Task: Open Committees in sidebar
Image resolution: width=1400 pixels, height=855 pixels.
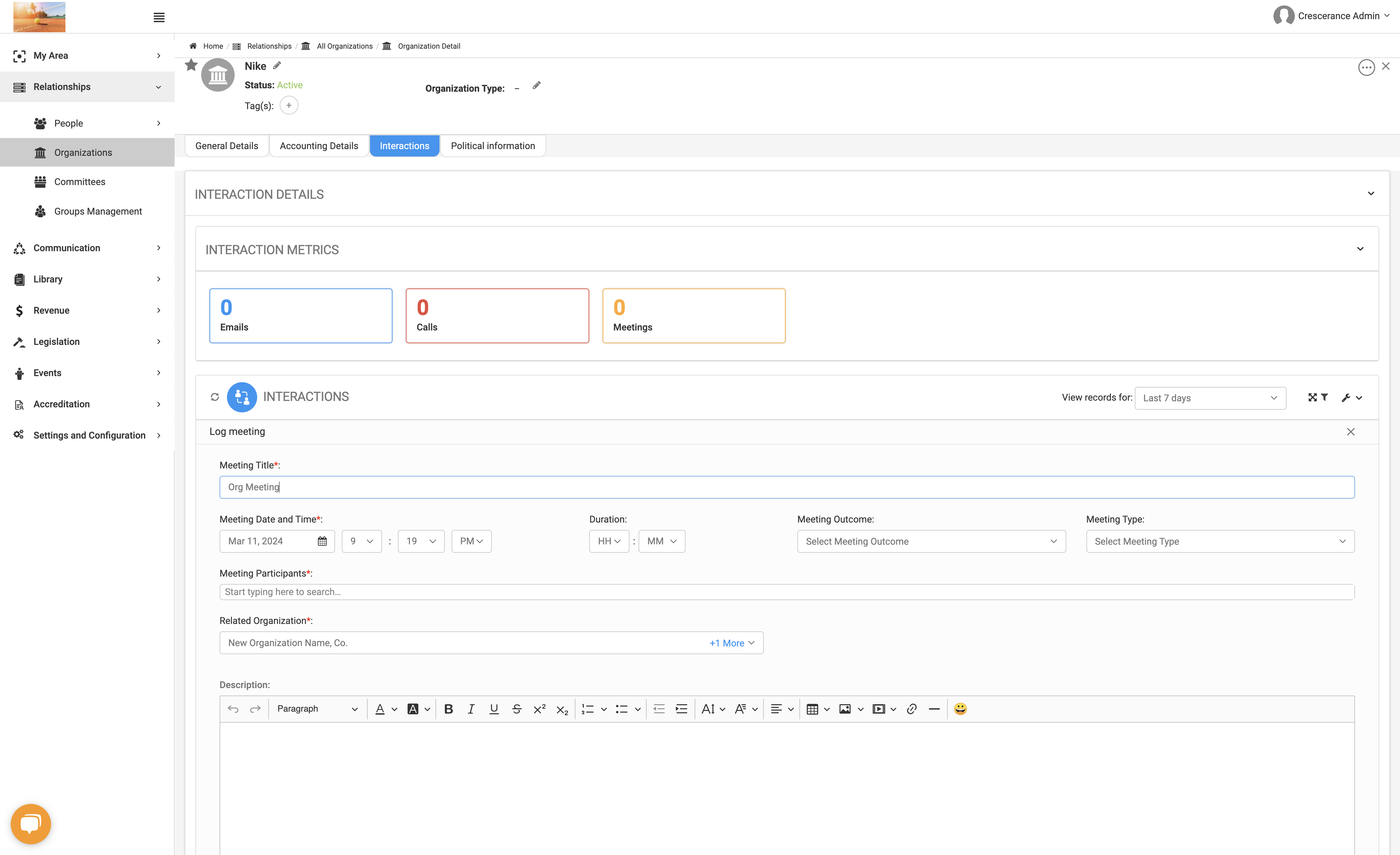Action: pos(88,182)
